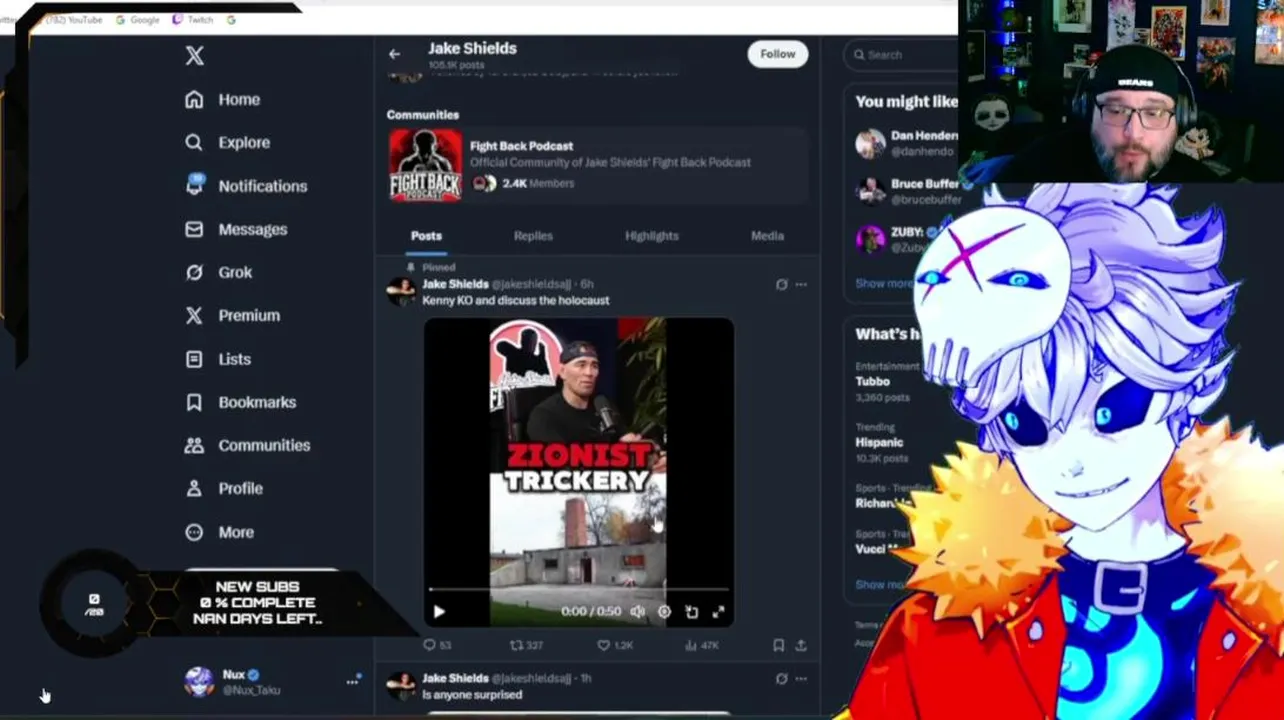Open the Twitch bookmark in browser bar

pos(193,20)
